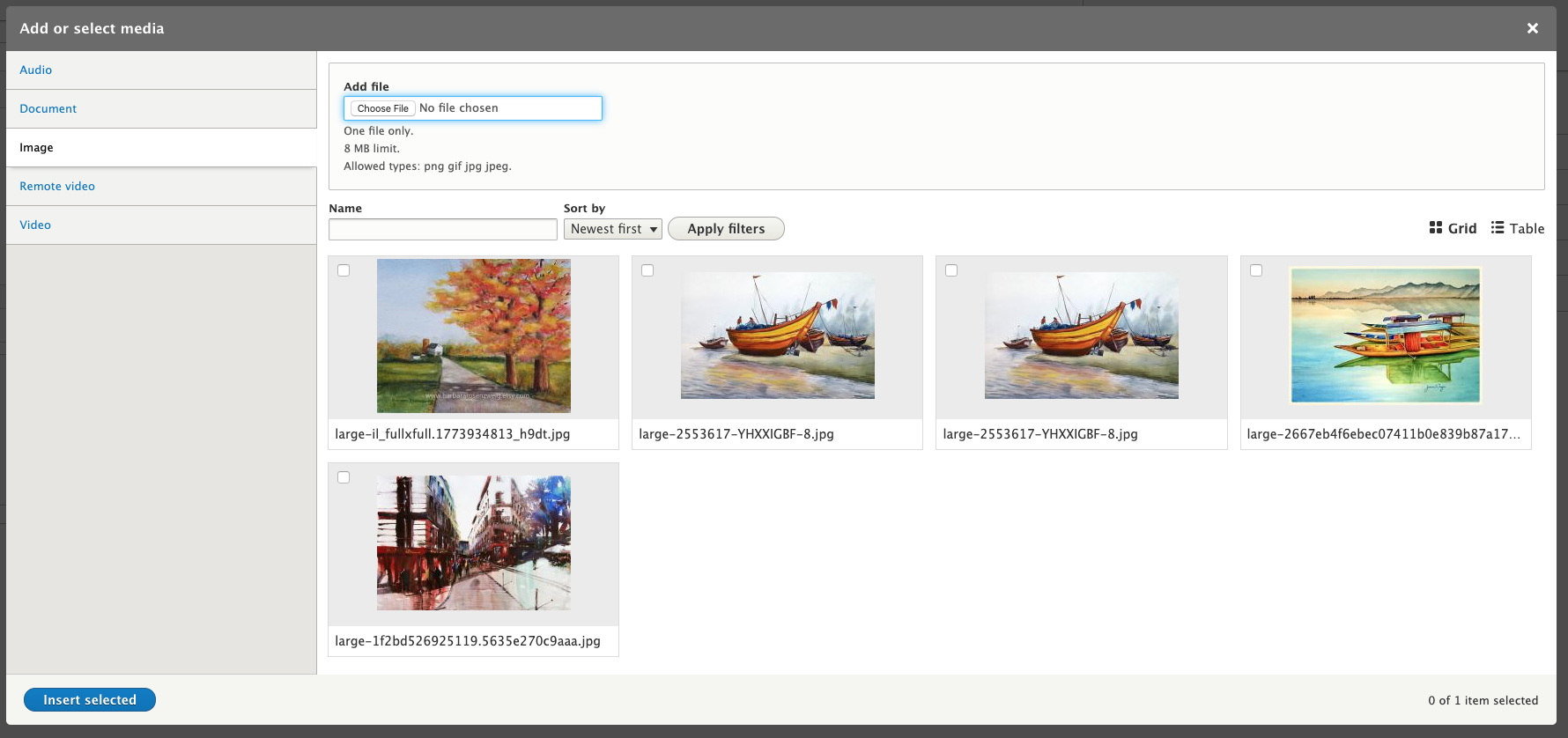The height and width of the screenshot is (738, 1568).
Task: Click filename large-1f2bd526925119.5635e270c9aaa.jpg
Action: tap(468, 641)
